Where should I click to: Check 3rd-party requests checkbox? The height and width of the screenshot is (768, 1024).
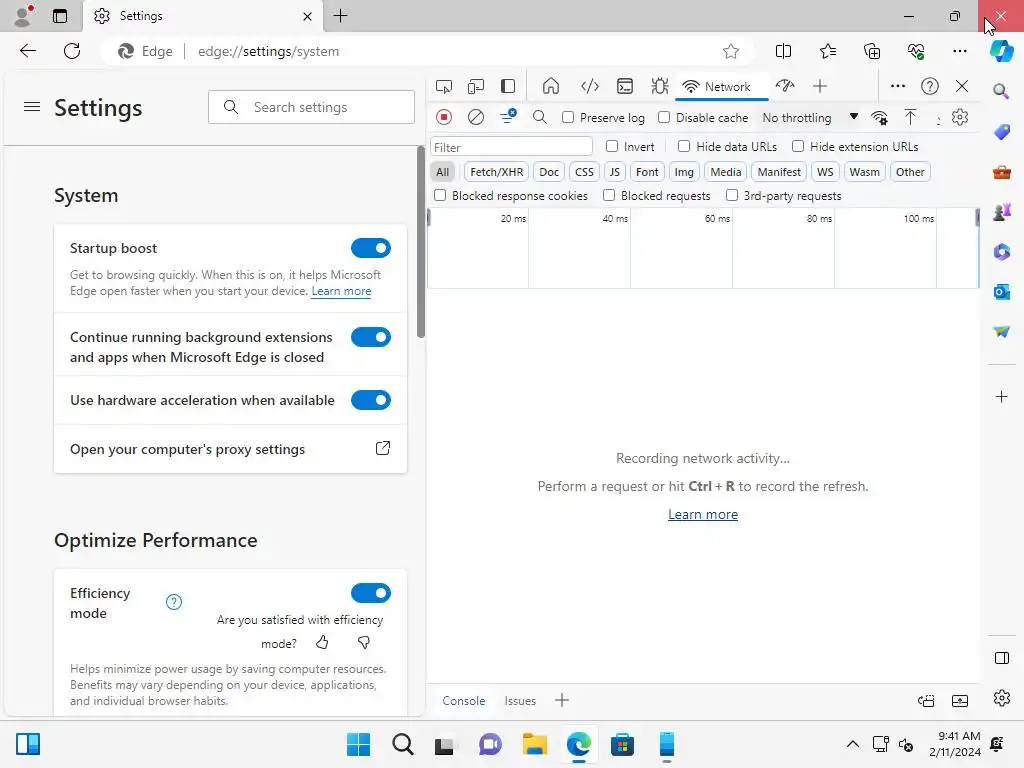point(732,195)
